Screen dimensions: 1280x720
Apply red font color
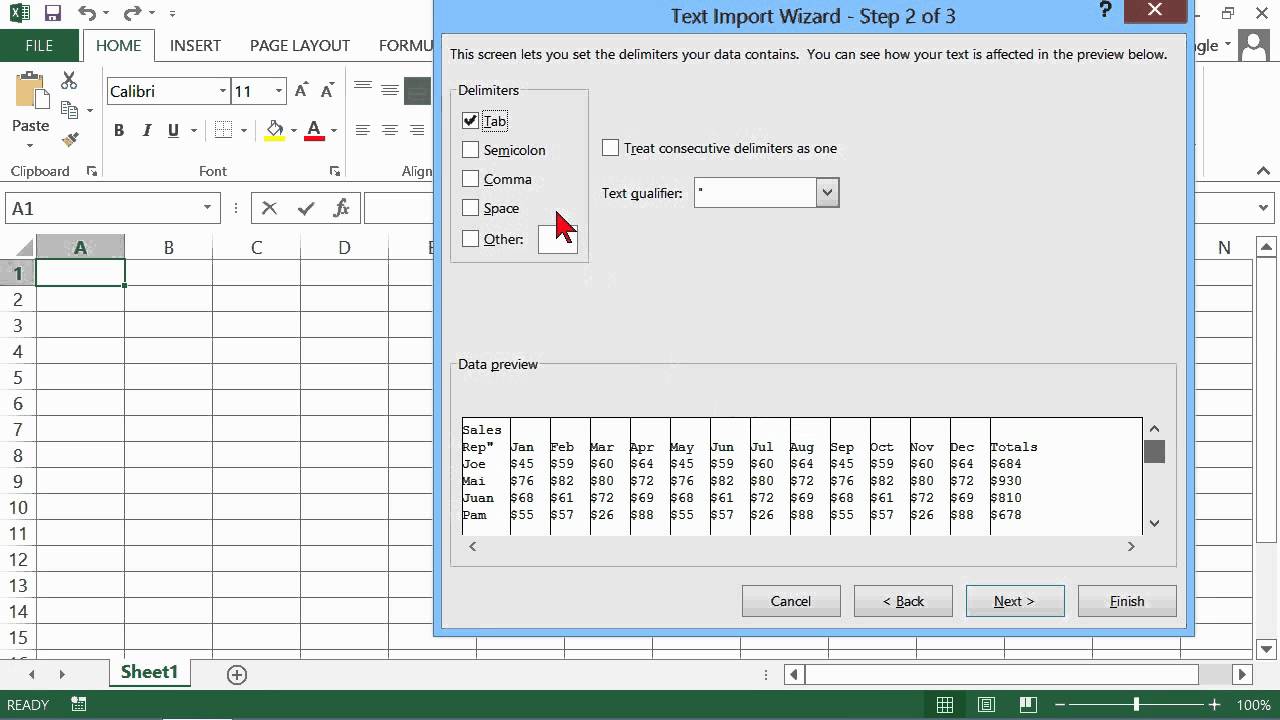(314, 130)
